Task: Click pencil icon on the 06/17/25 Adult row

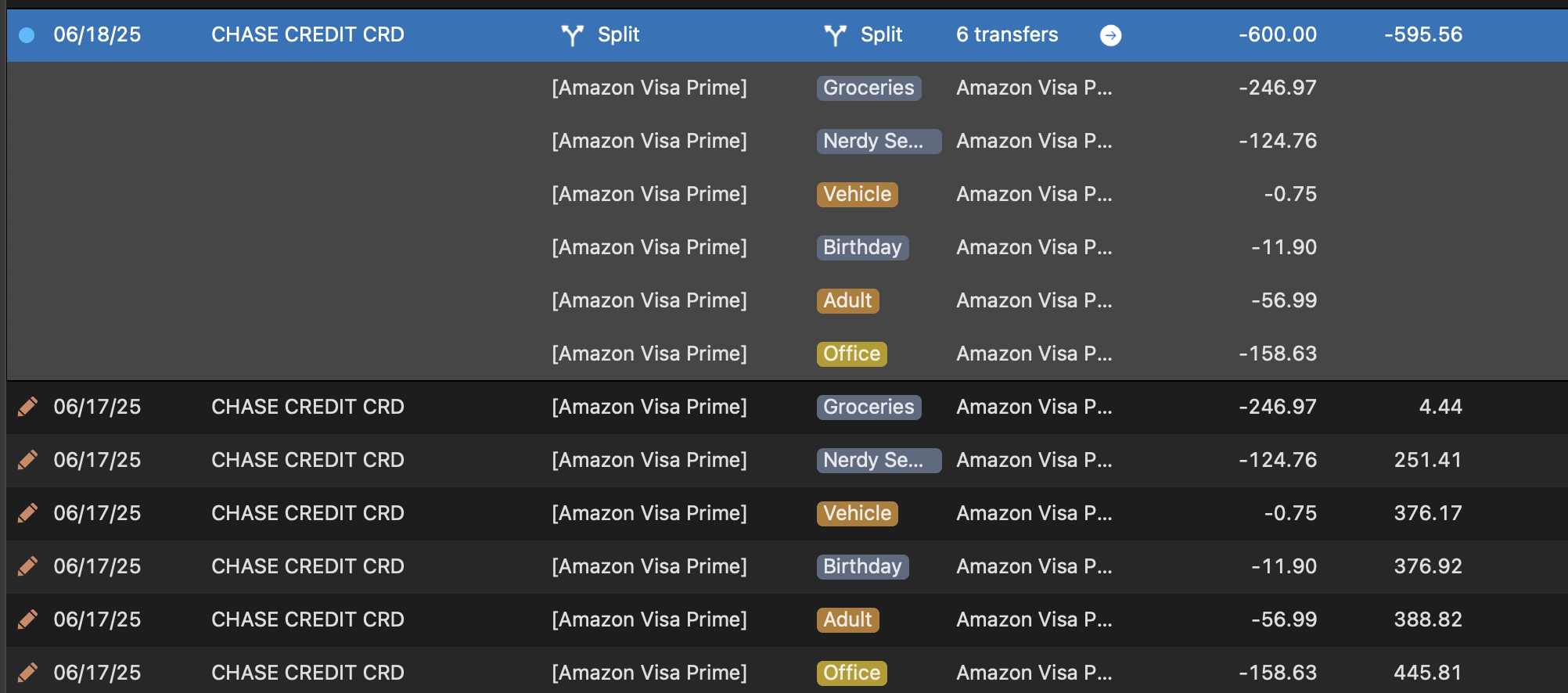Action: click(27, 619)
